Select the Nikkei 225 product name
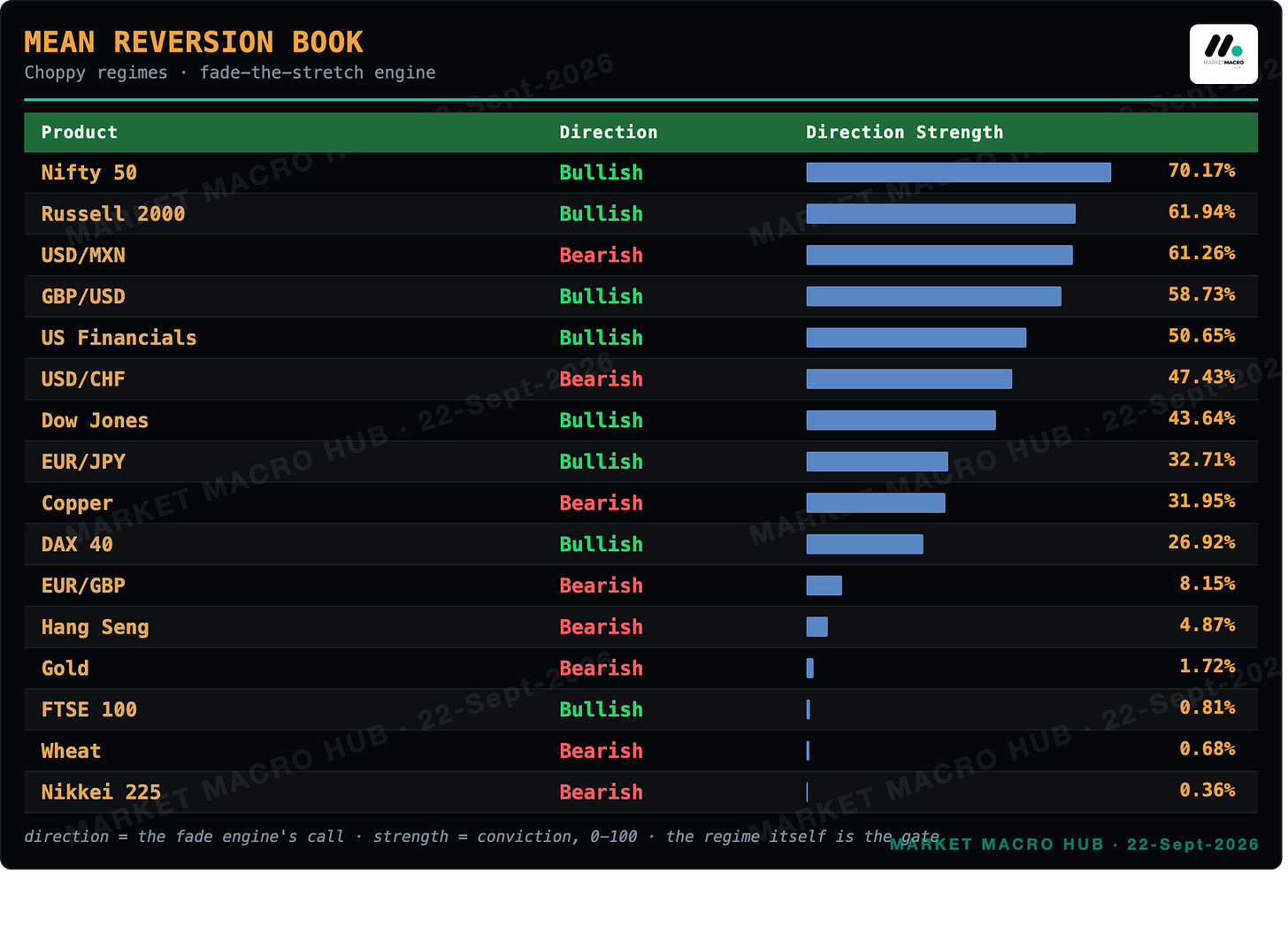Viewport: 1288px width, 926px height. click(101, 792)
